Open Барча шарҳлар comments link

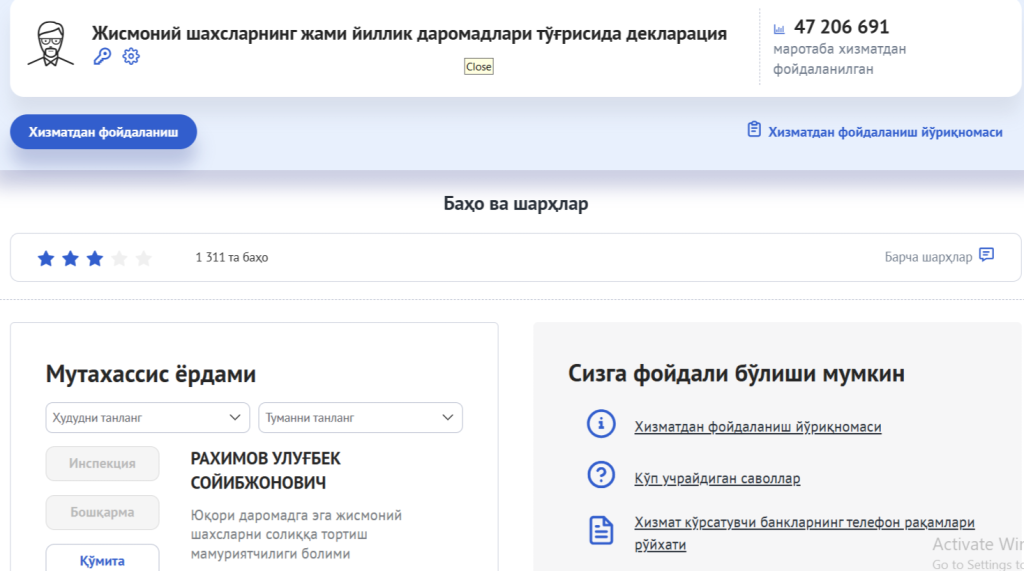[x=928, y=257]
